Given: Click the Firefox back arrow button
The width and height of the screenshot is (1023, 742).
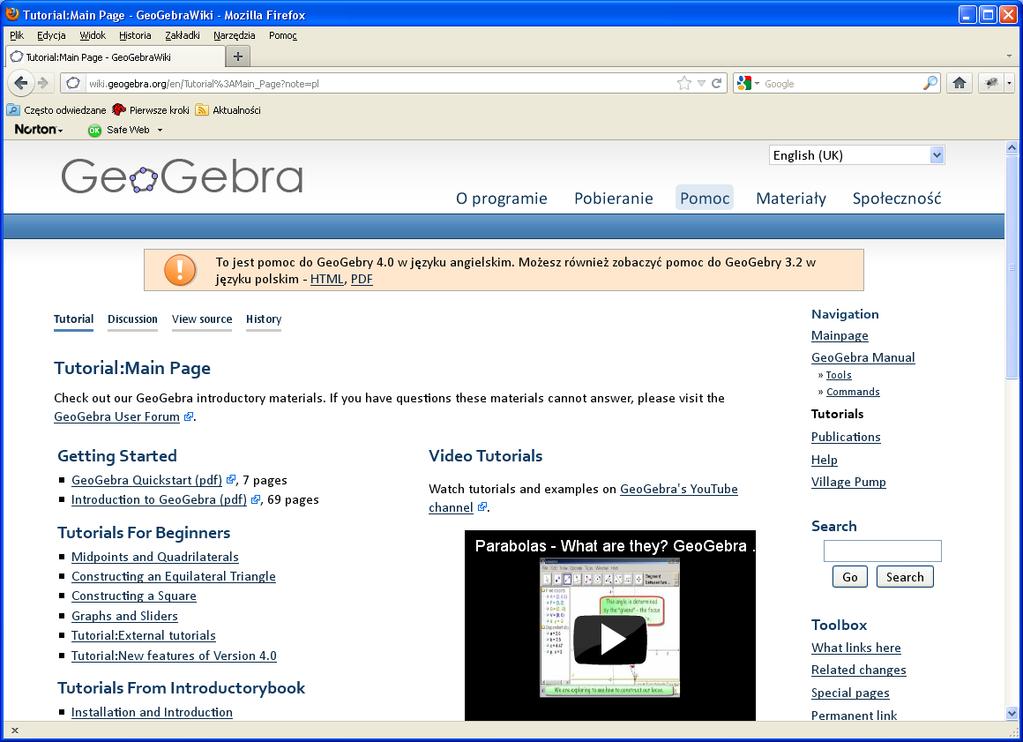Looking at the screenshot, I should (x=20, y=83).
